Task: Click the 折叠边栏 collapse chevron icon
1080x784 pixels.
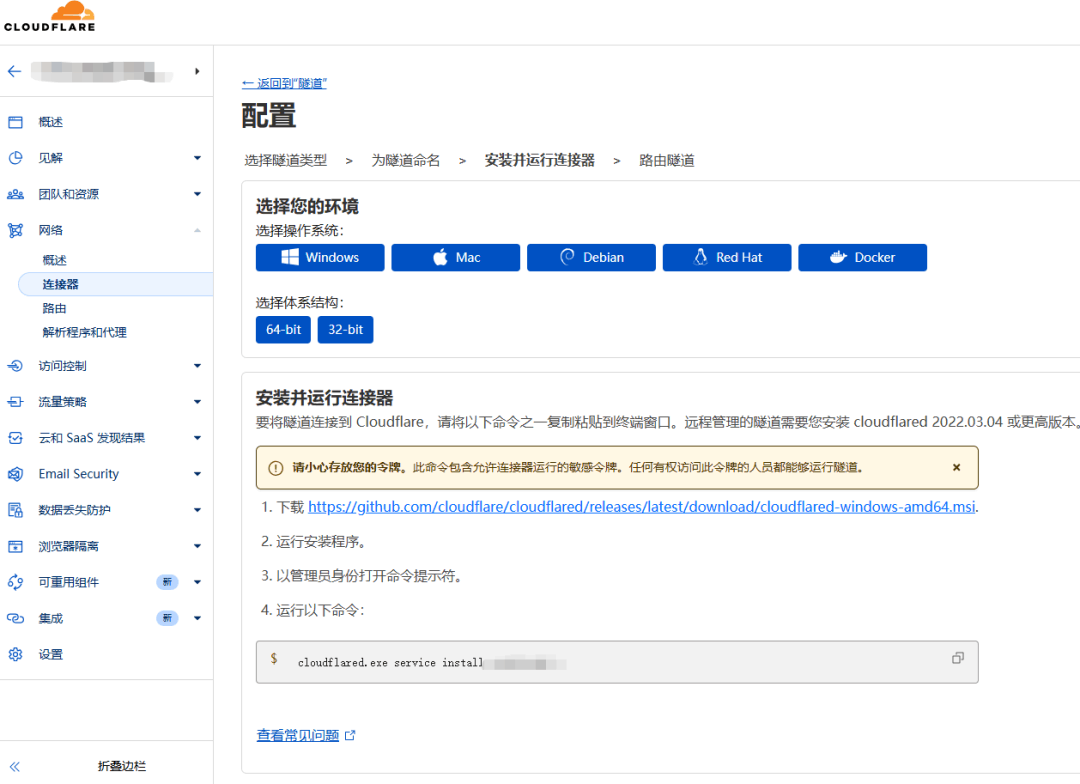Action: pos(15,766)
